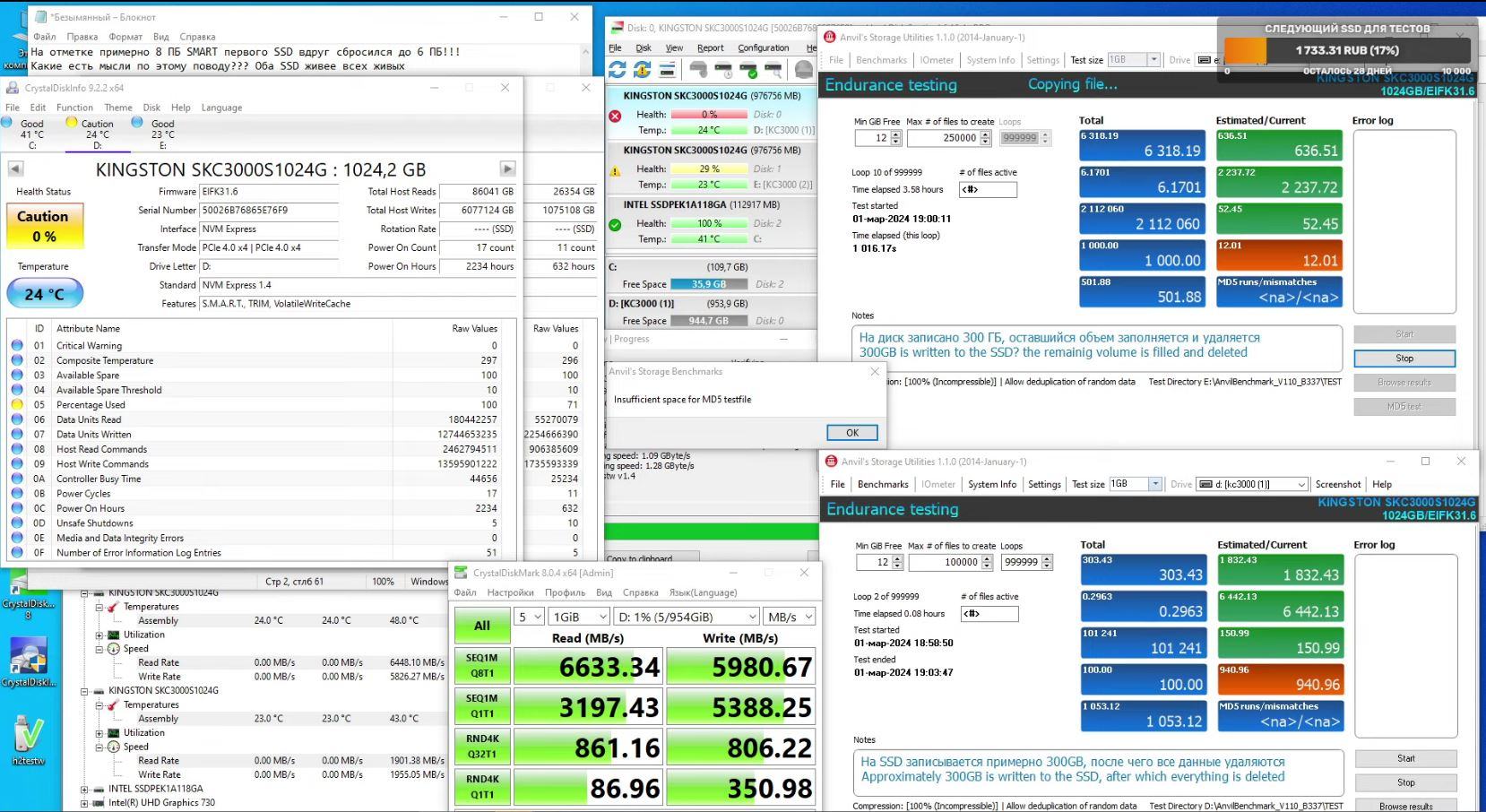Click Stop in the upper Anvil's Endurance window
1486x812 pixels.
pos(1404,358)
